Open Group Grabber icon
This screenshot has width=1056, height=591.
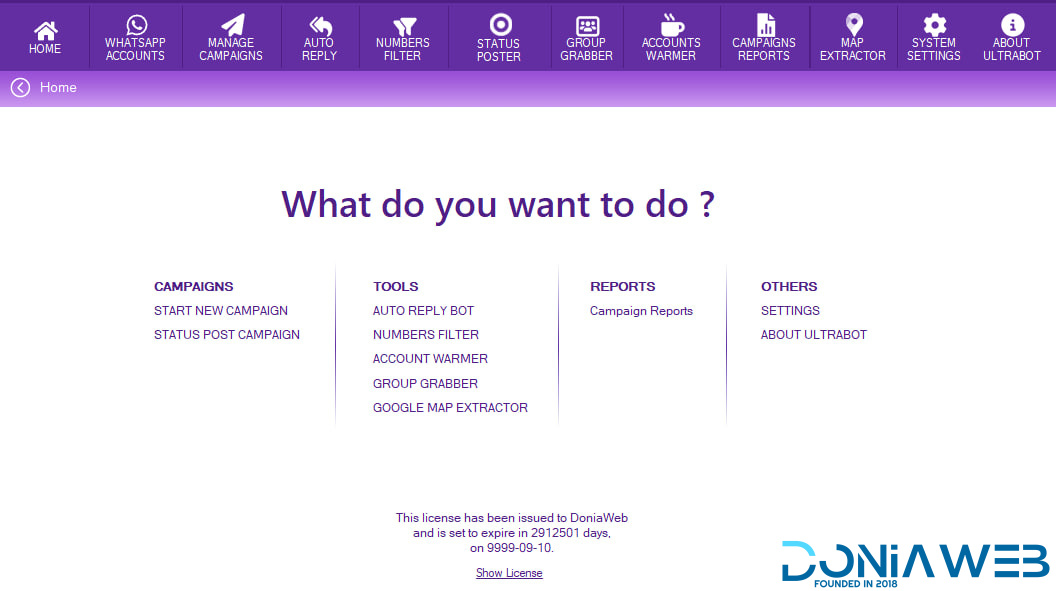(x=587, y=26)
